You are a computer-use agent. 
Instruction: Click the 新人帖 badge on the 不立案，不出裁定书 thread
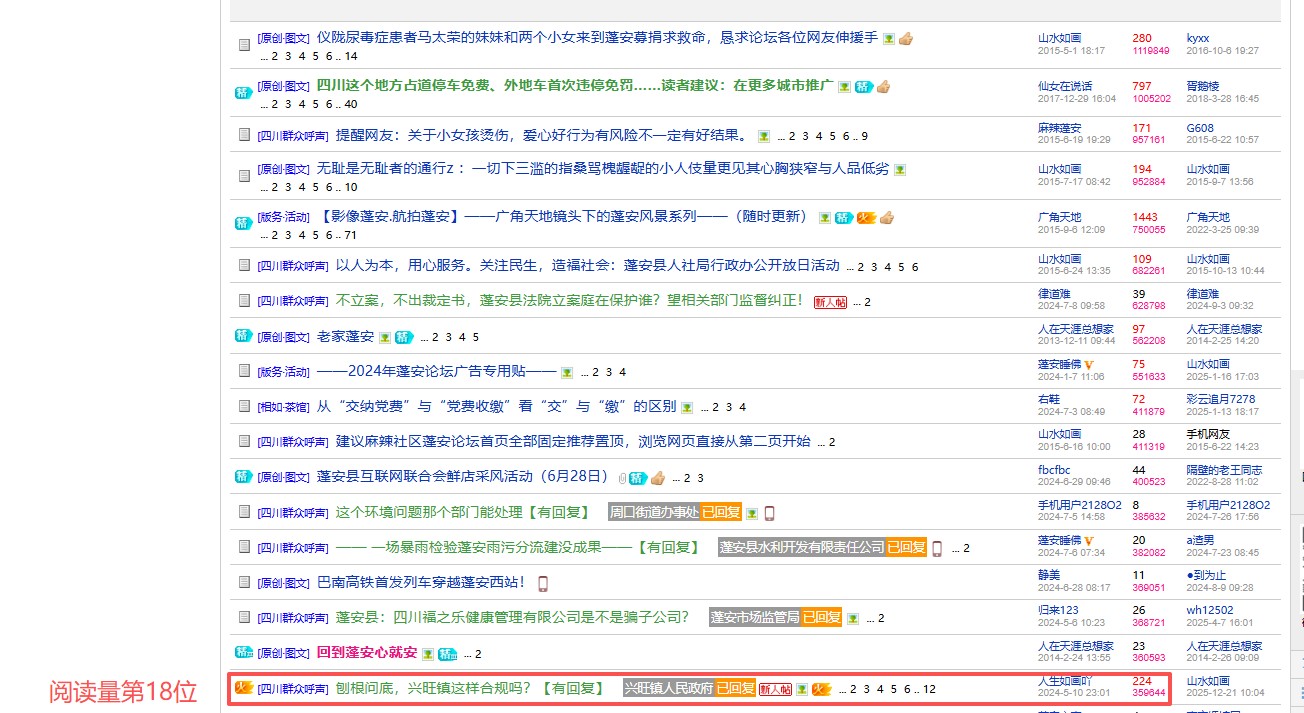[x=830, y=302]
